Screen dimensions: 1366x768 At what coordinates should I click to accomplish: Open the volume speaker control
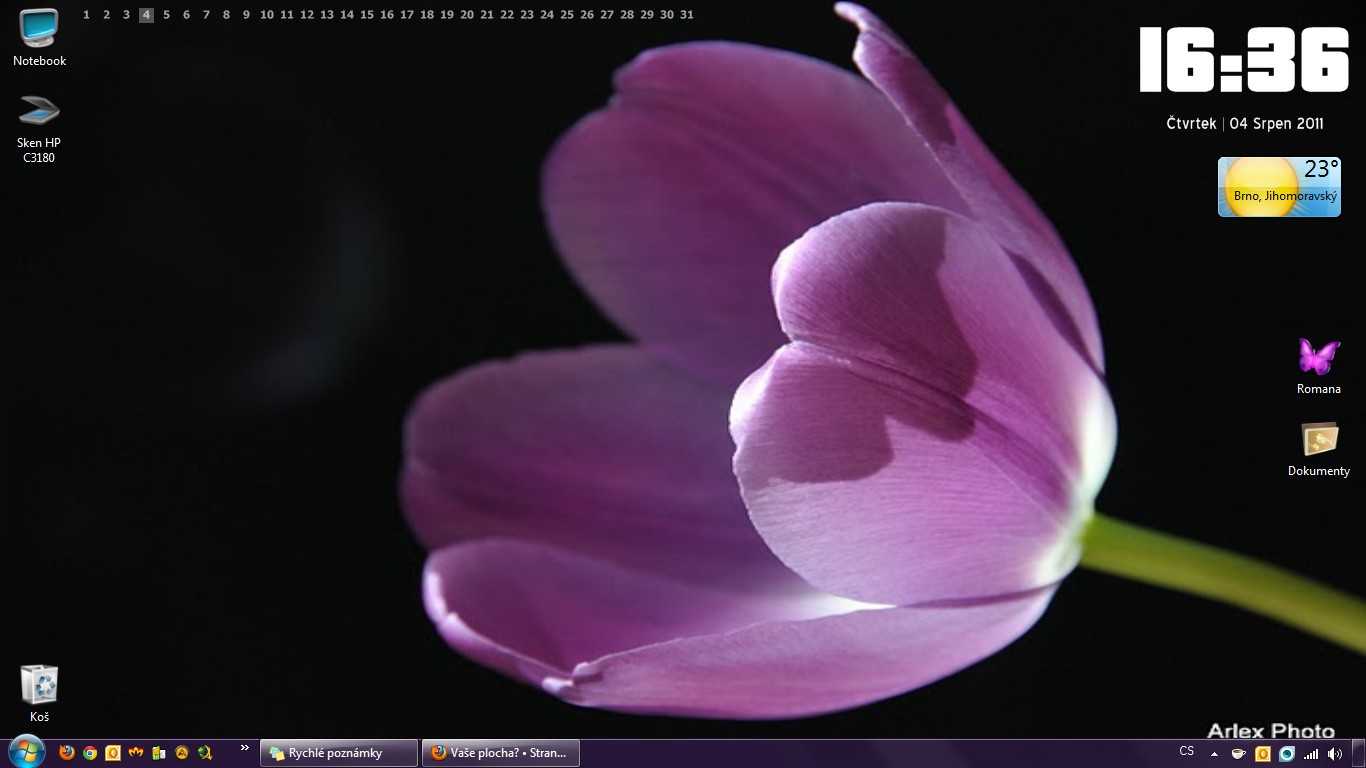1335,753
